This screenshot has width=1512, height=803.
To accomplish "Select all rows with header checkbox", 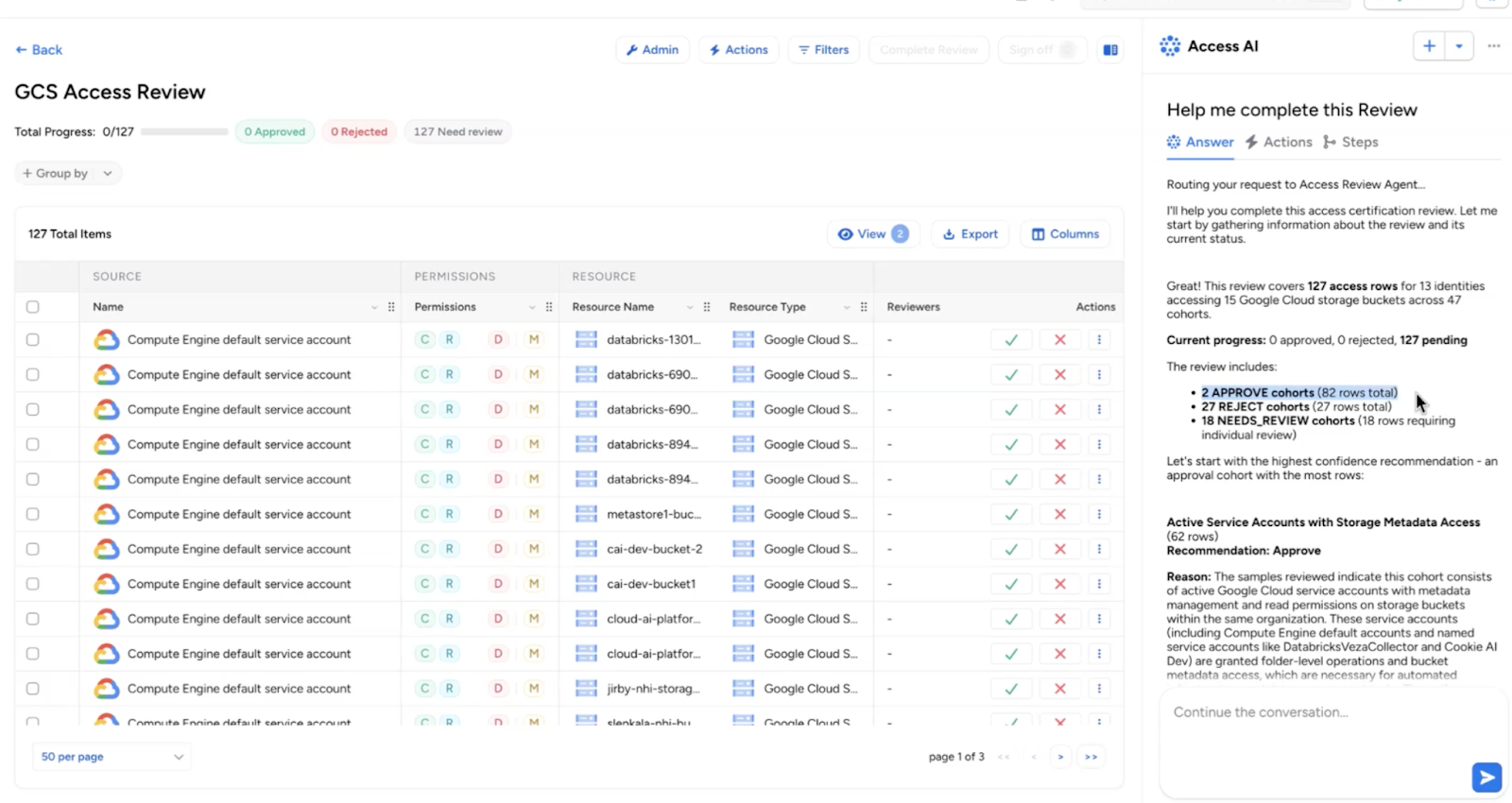I will 33,307.
